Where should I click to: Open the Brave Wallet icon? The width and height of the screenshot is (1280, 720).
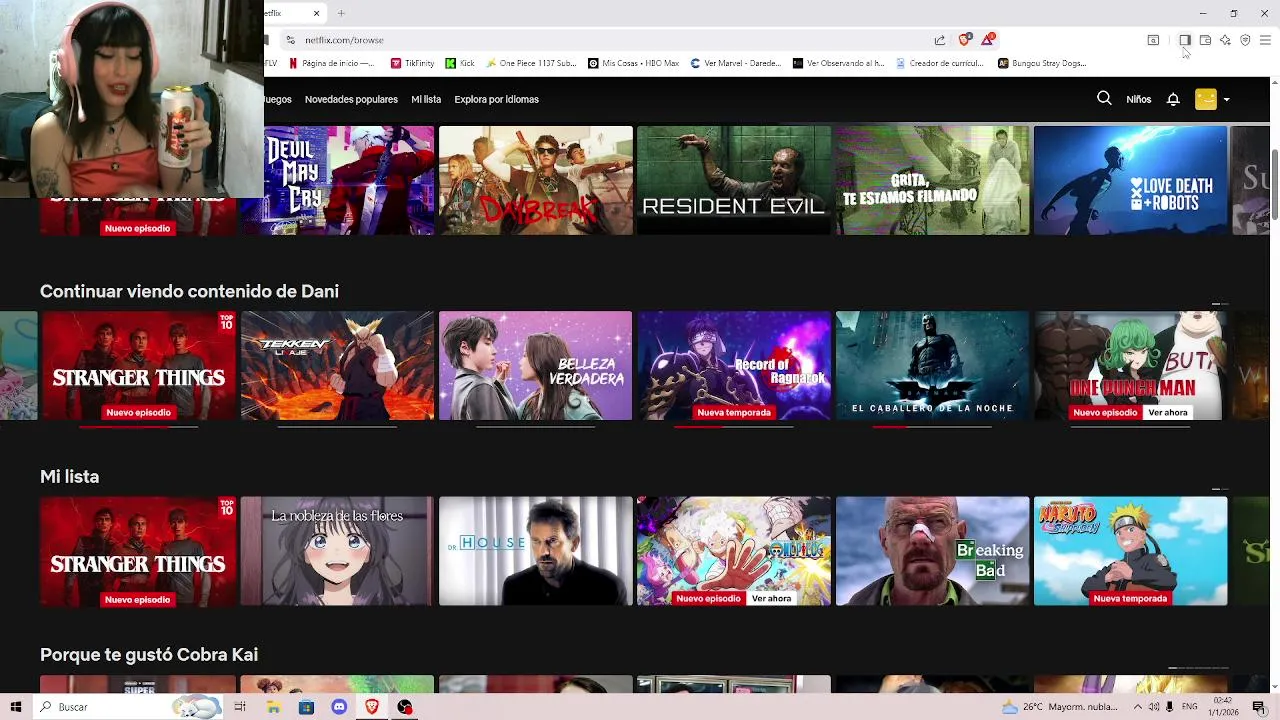click(x=1205, y=40)
